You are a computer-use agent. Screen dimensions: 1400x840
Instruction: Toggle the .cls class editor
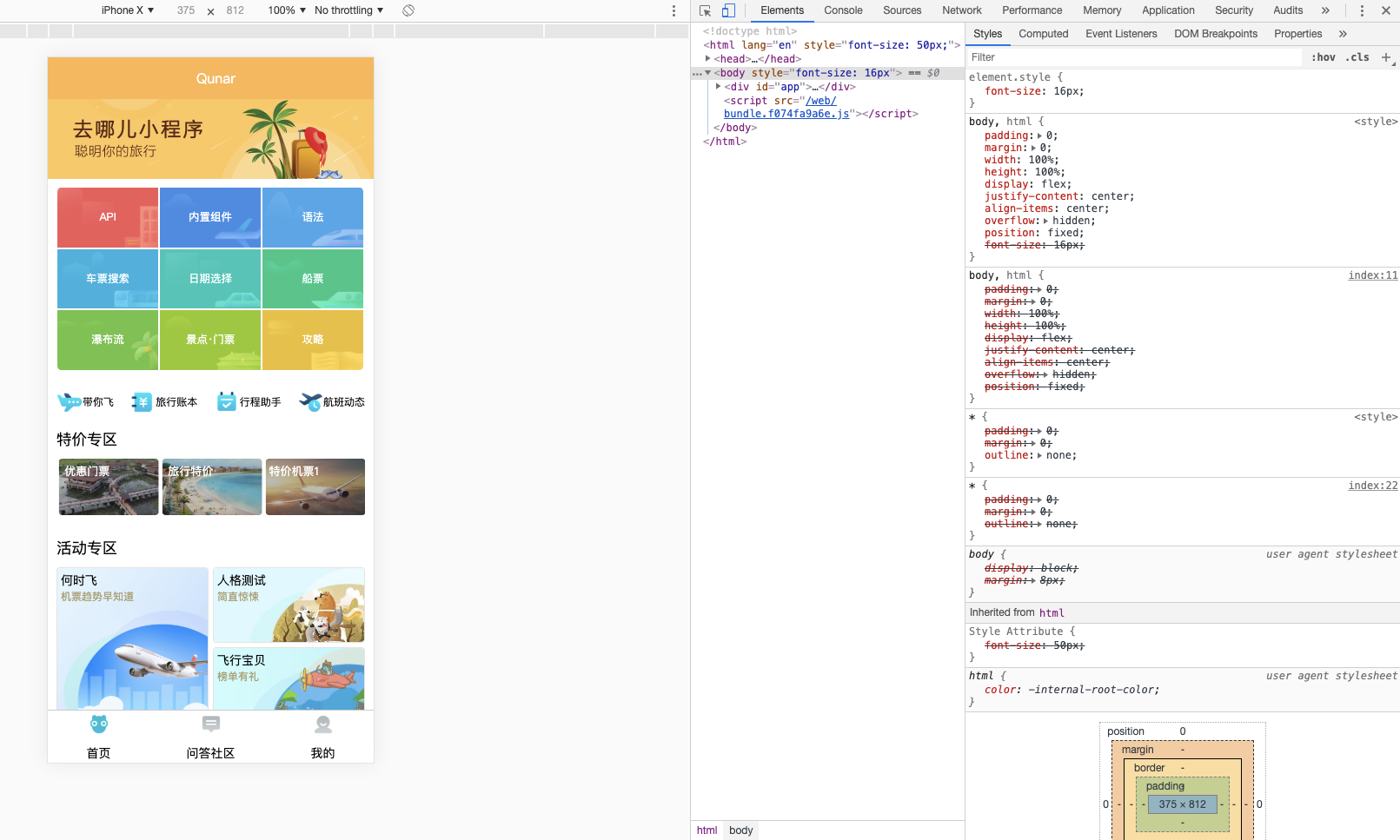[x=1357, y=57]
